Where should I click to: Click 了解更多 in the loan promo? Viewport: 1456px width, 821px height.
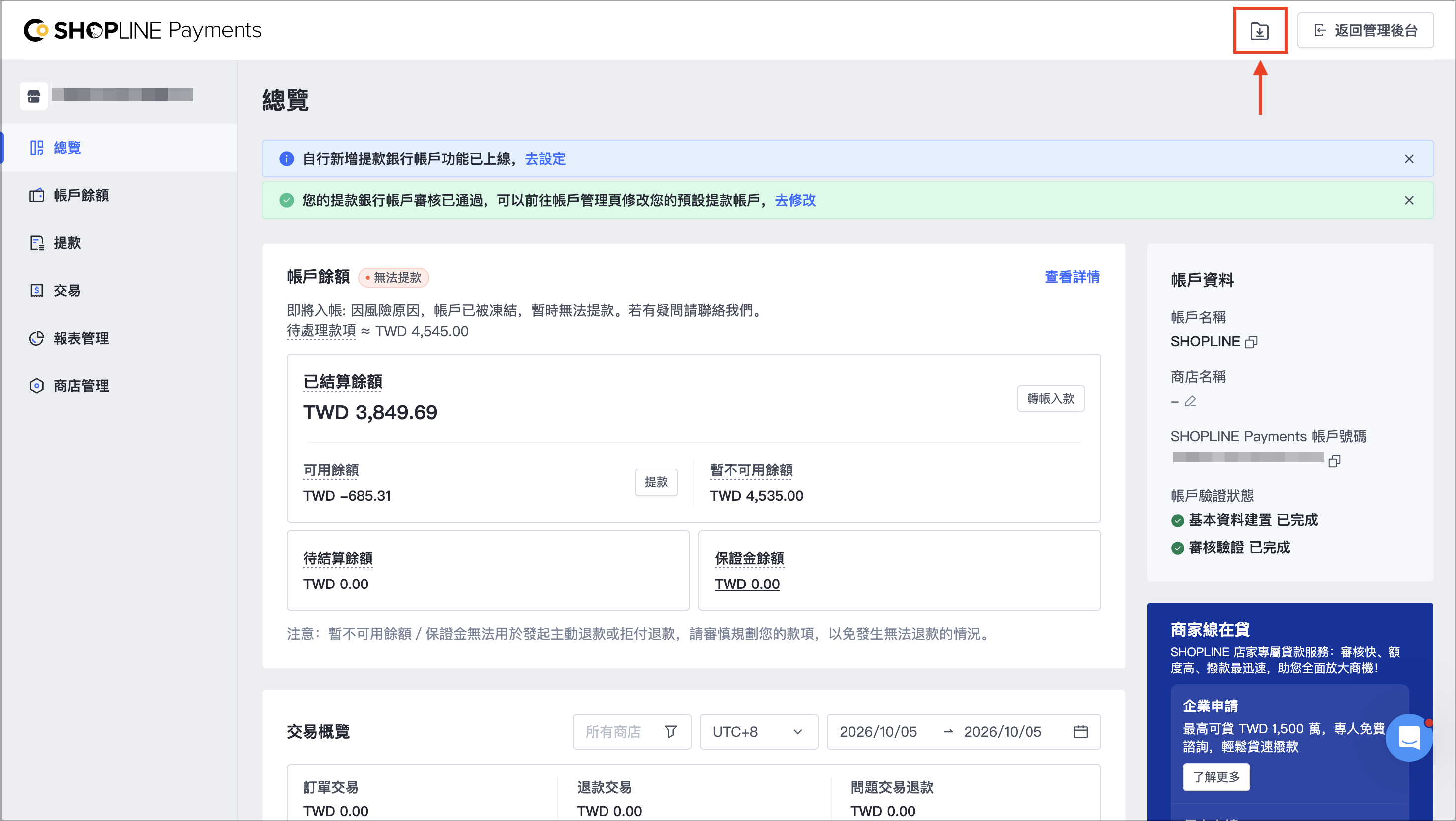(x=1216, y=777)
